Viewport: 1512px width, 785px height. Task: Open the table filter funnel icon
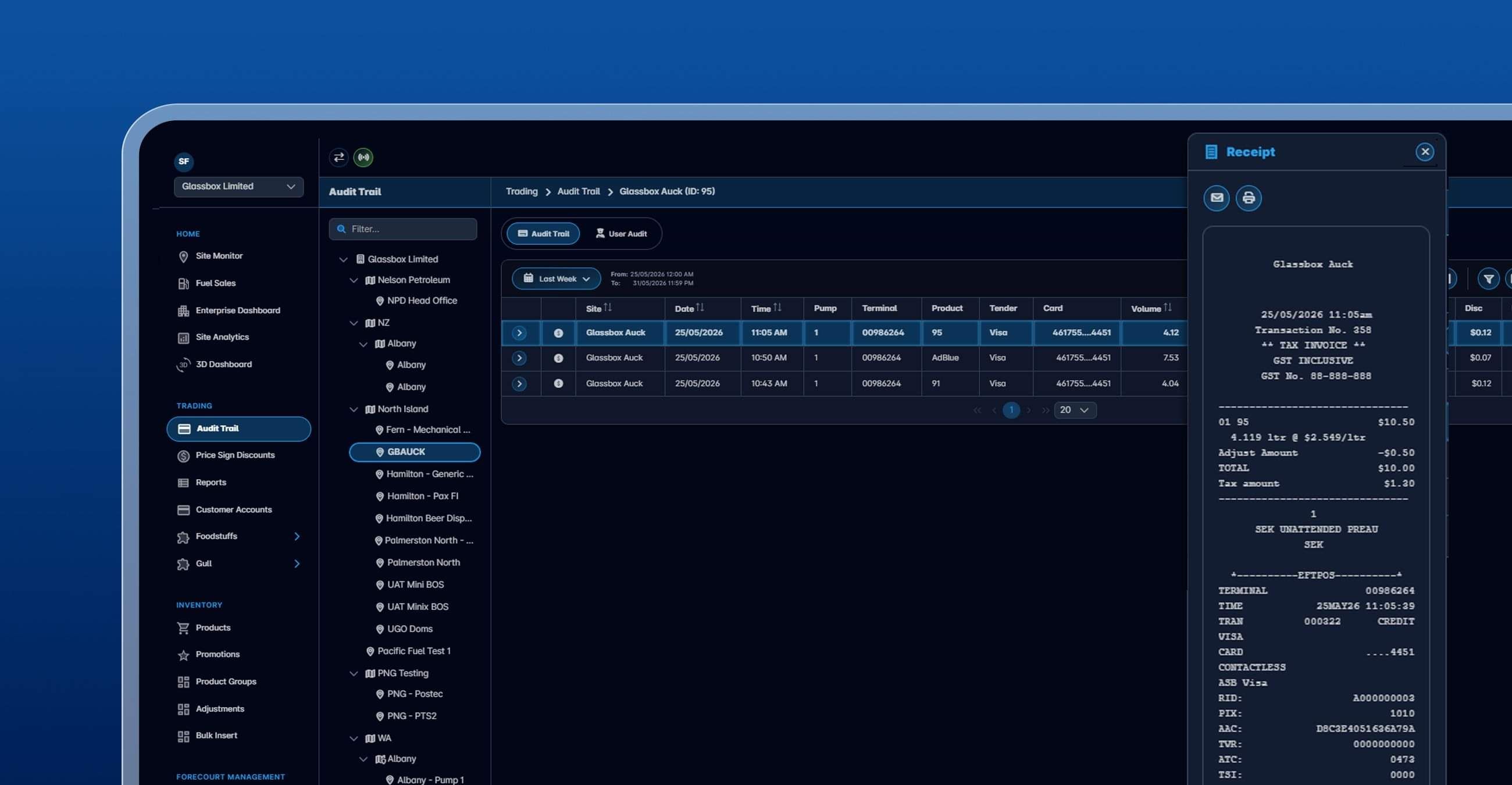pyautogui.click(x=1489, y=279)
